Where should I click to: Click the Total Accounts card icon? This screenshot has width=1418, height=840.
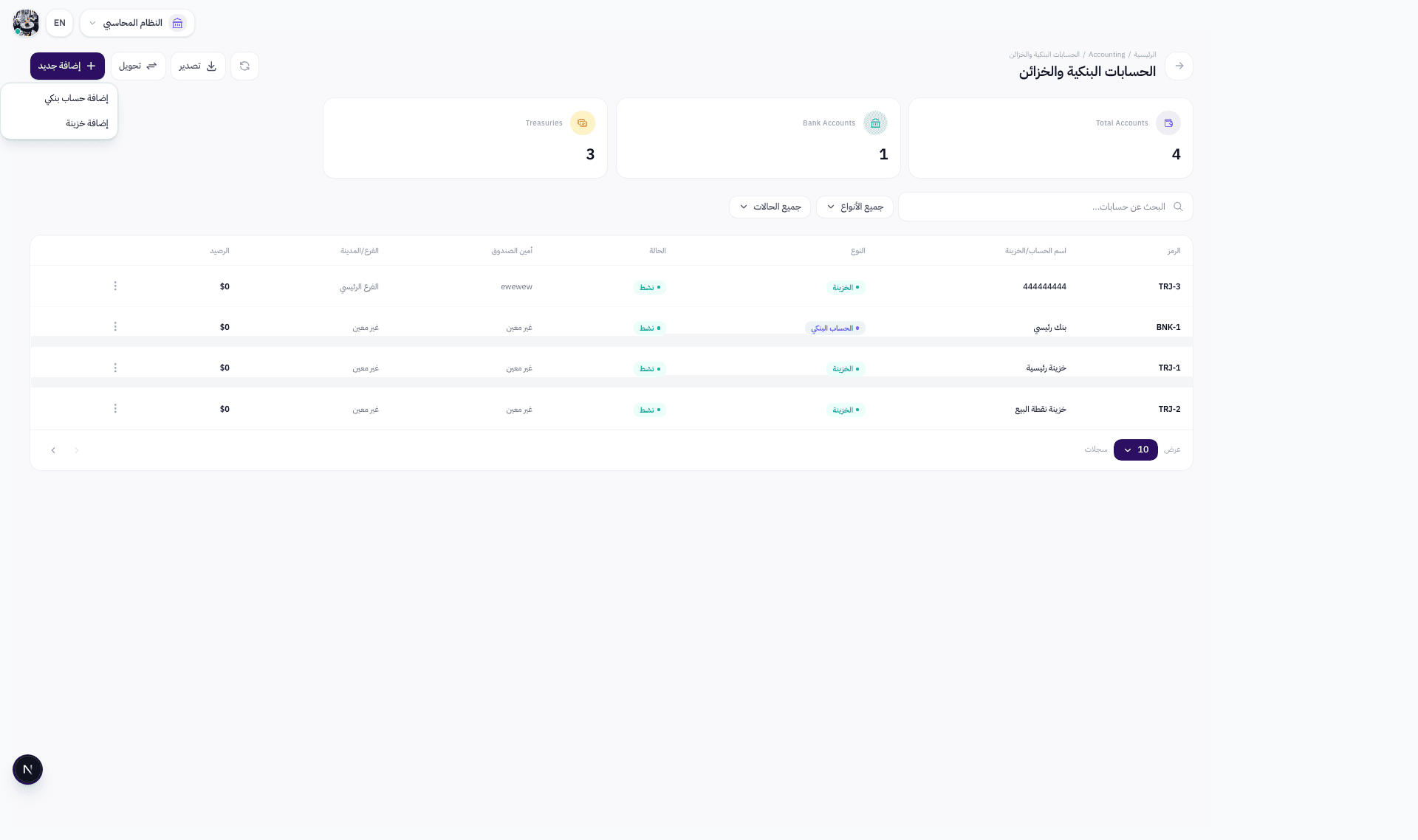pyautogui.click(x=1168, y=123)
